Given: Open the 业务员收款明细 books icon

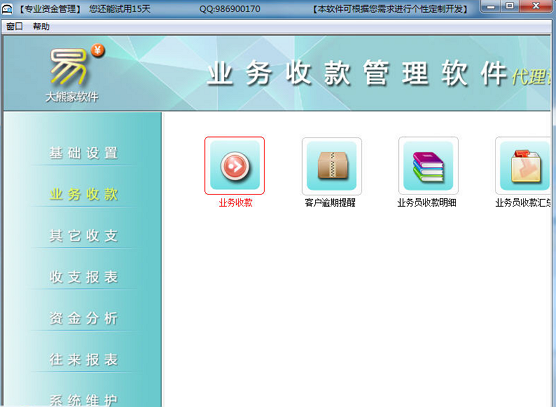Looking at the screenshot, I should (428, 166).
